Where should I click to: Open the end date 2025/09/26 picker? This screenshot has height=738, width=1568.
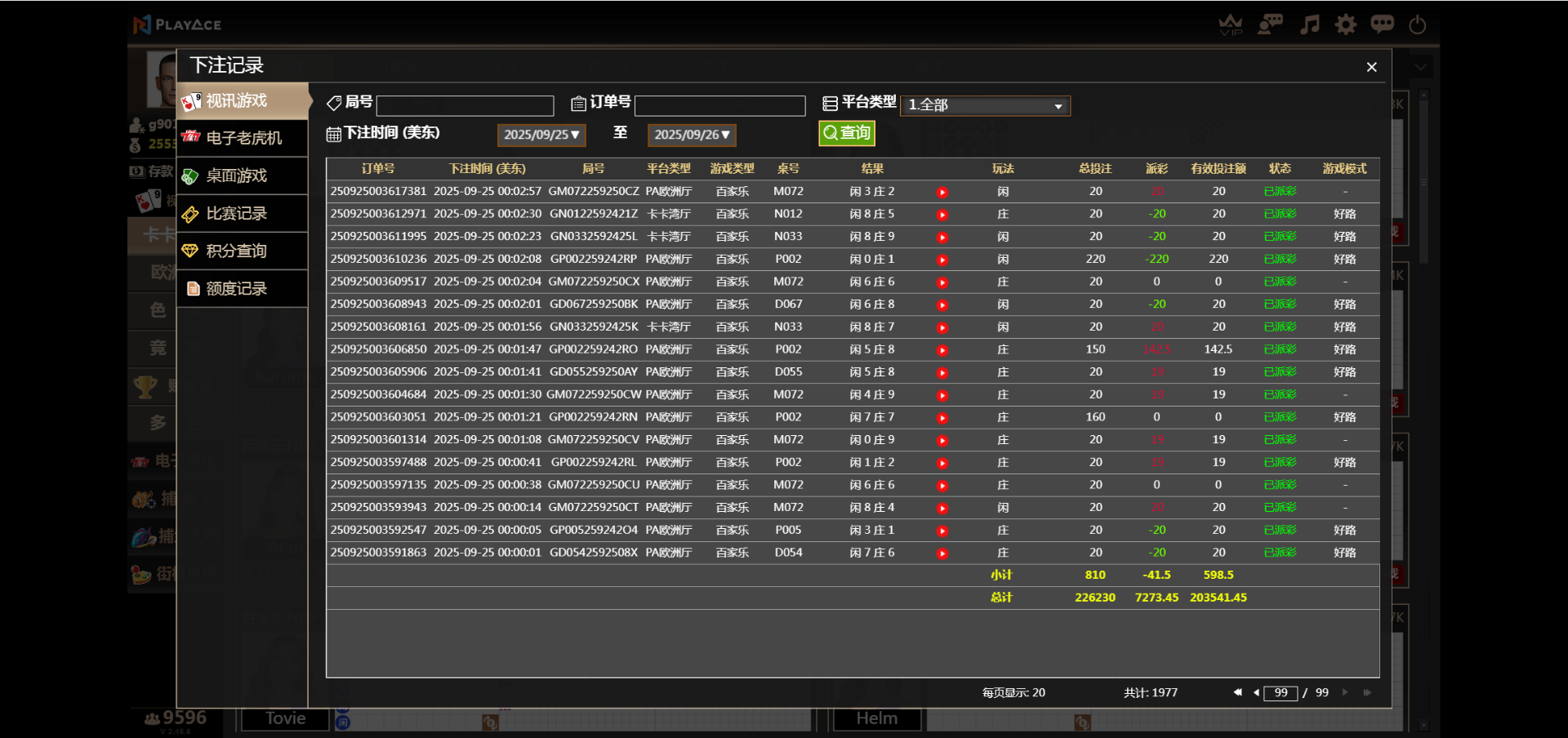point(691,135)
